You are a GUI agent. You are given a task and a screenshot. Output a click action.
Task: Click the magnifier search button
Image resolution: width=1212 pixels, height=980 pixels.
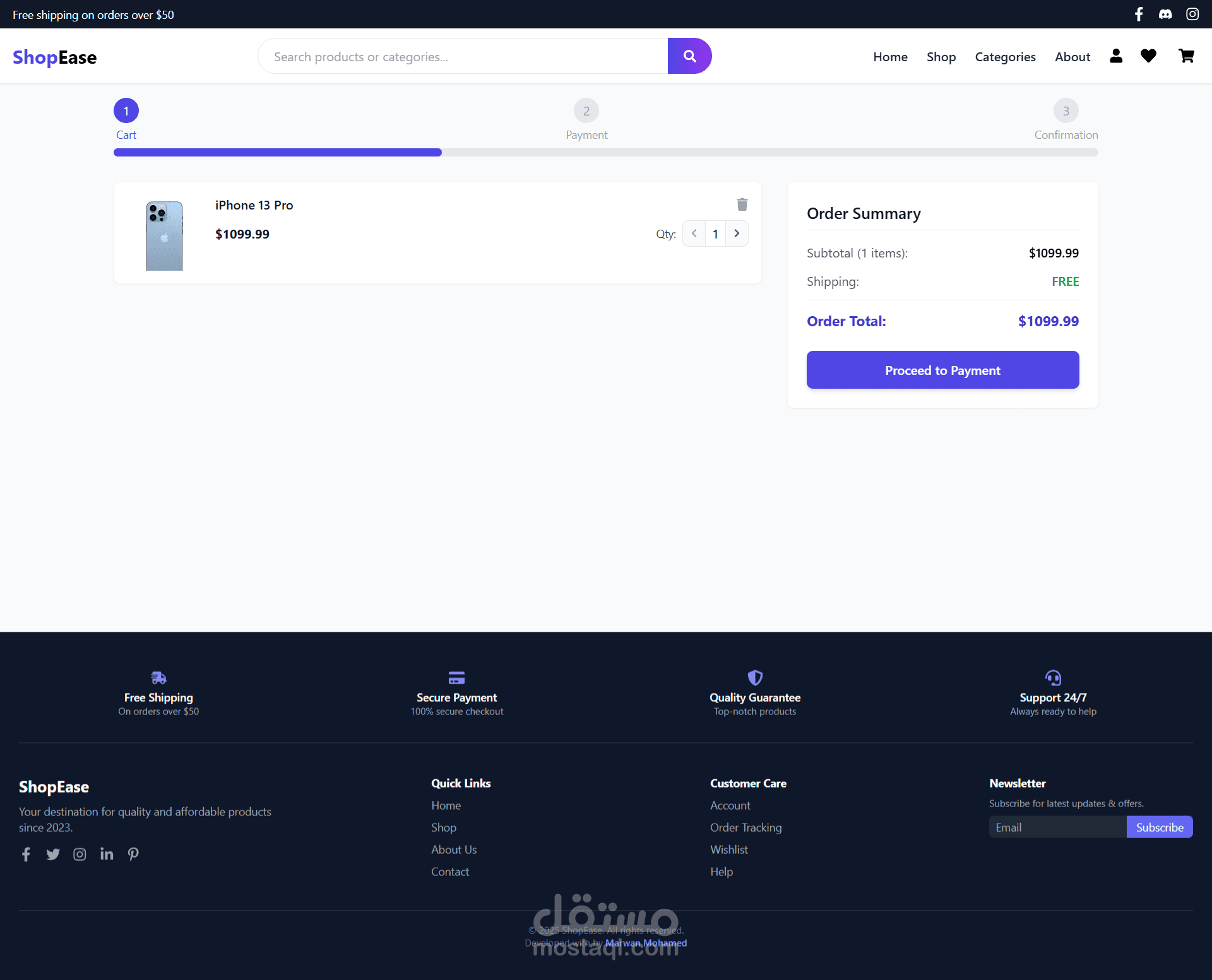tap(690, 56)
